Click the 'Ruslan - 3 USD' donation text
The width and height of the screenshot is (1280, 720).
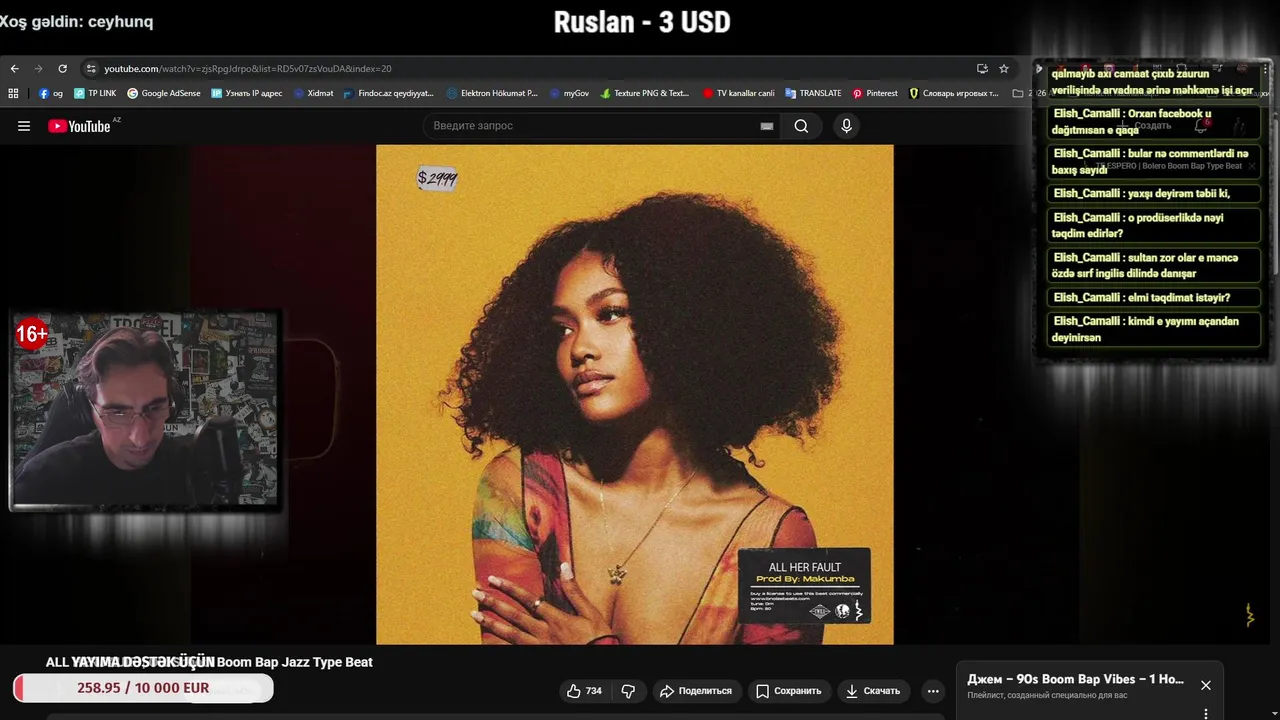tap(642, 22)
